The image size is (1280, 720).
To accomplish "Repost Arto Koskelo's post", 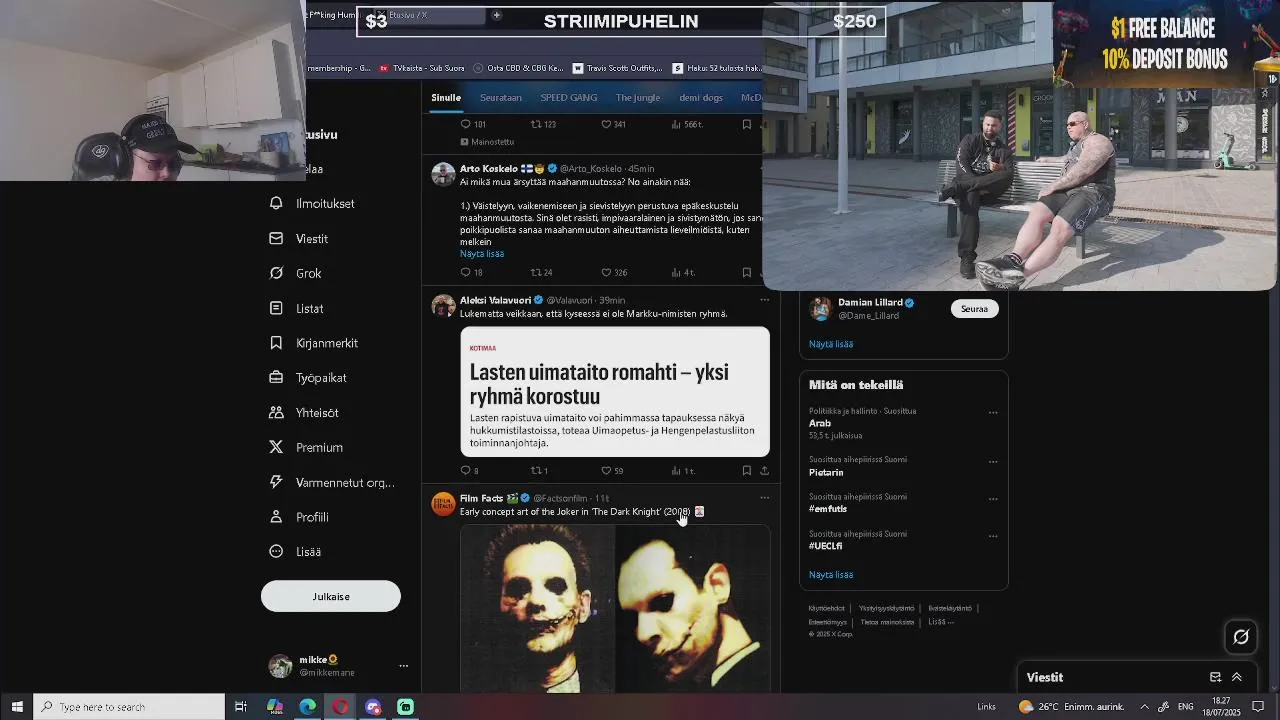I will pos(536,272).
